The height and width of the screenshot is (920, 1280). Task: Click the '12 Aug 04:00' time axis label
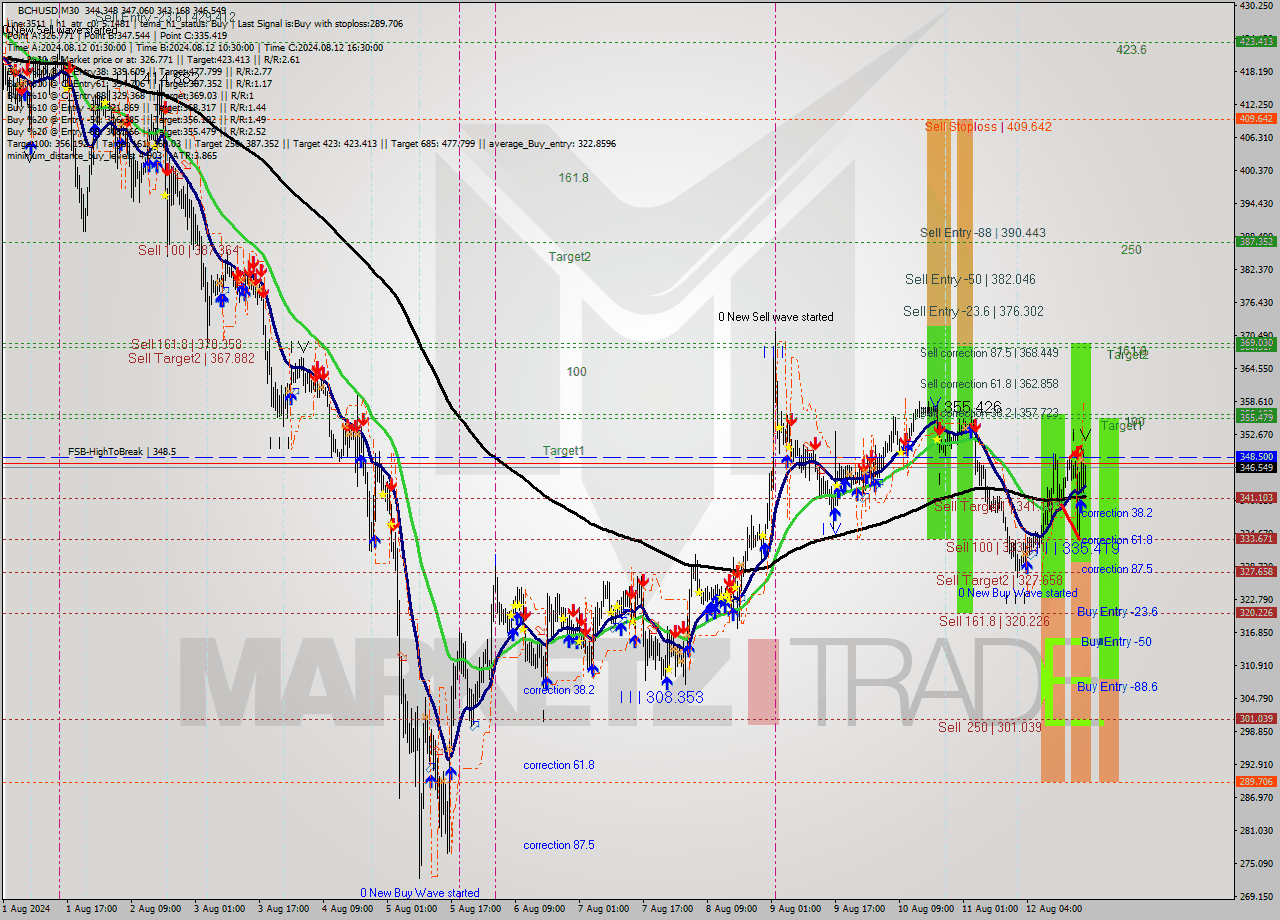pos(1054,909)
